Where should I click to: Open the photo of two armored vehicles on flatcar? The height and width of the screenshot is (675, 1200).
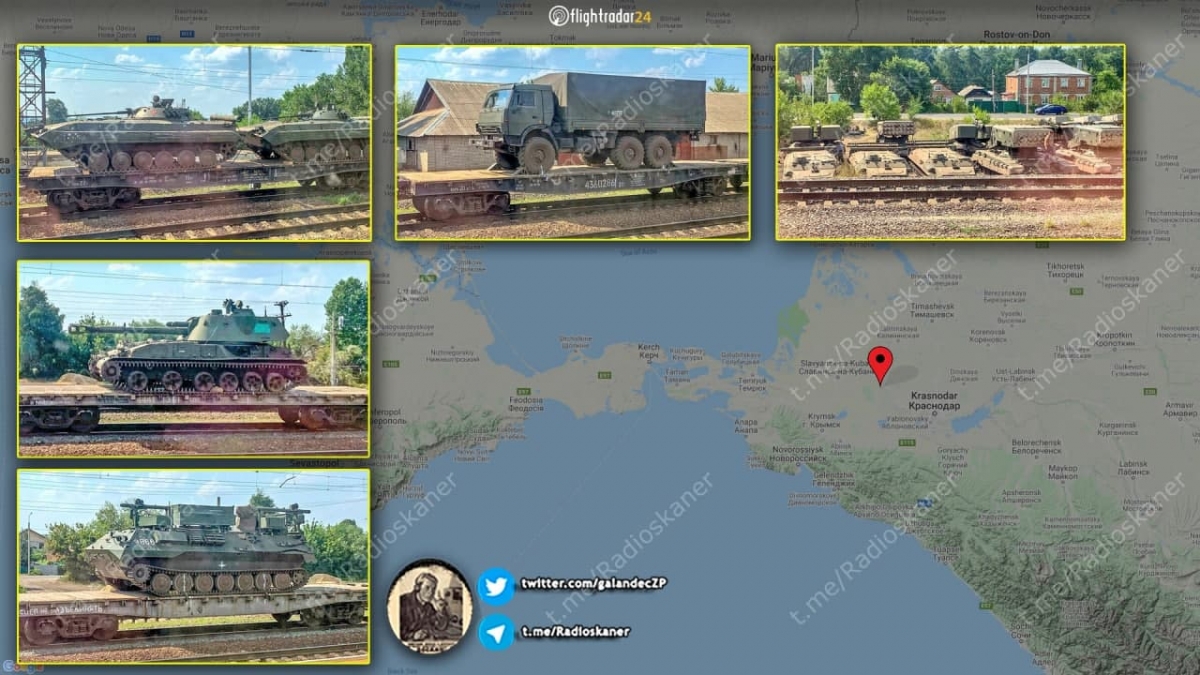point(194,142)
